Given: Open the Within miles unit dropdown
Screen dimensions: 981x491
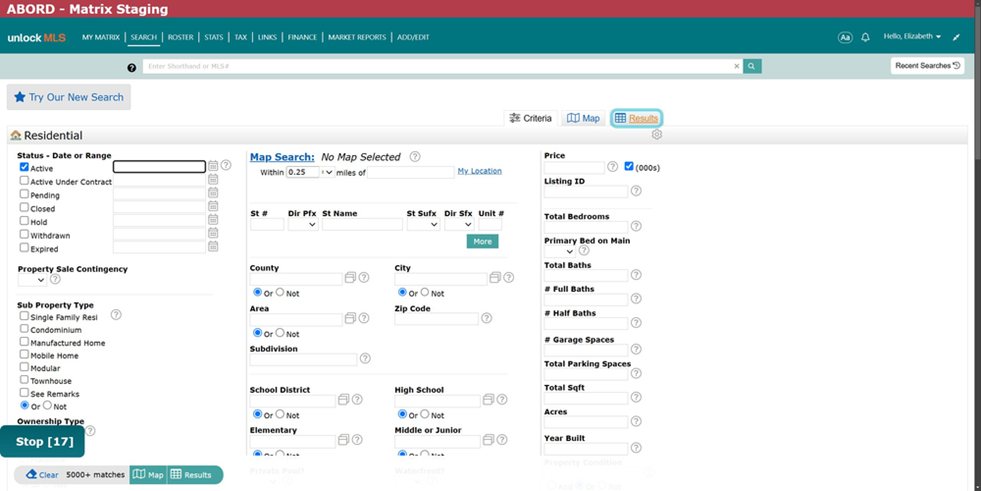Looking at the screenshot, I should 327,172.
